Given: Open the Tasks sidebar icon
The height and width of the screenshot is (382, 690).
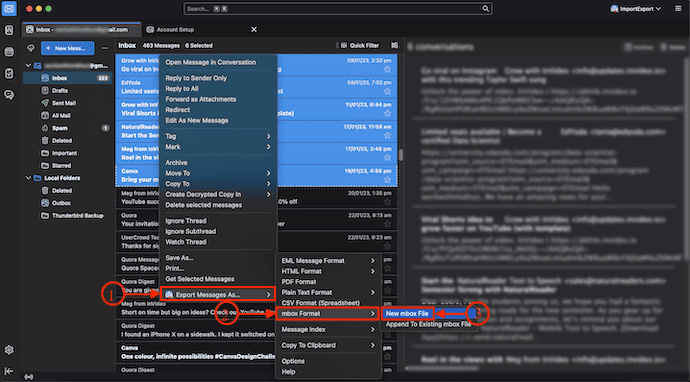Looking at the screenshot, I should pyautogui.click(x=9, y=73).
